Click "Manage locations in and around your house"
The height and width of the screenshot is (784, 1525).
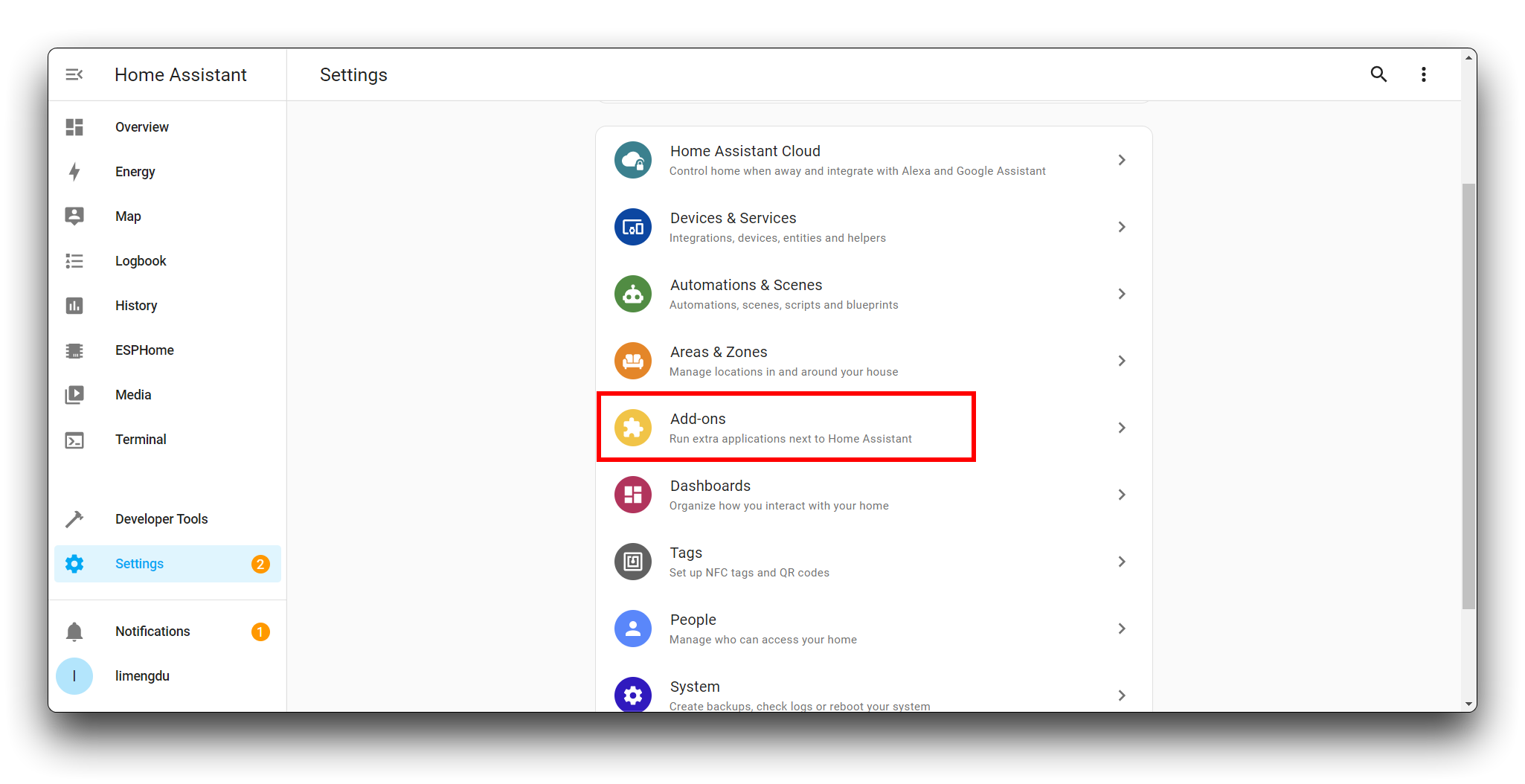pyautogui.click(x=783, y=372)
